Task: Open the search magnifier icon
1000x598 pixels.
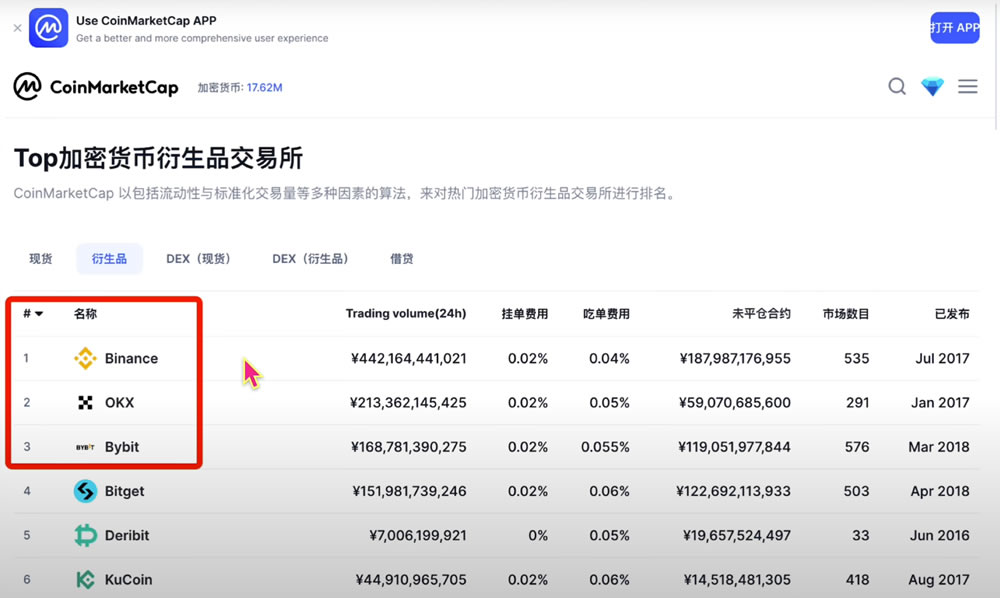Action: [x=897, y=87]
